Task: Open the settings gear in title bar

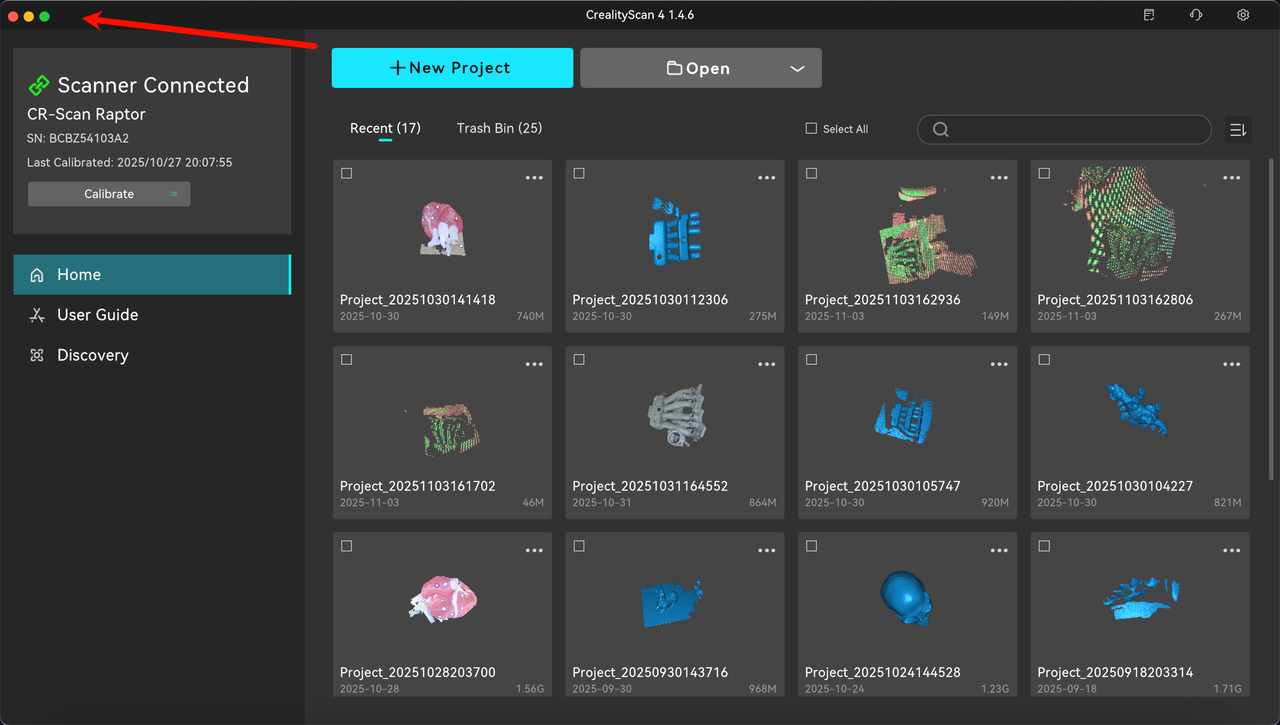Action: [1243, 15]
